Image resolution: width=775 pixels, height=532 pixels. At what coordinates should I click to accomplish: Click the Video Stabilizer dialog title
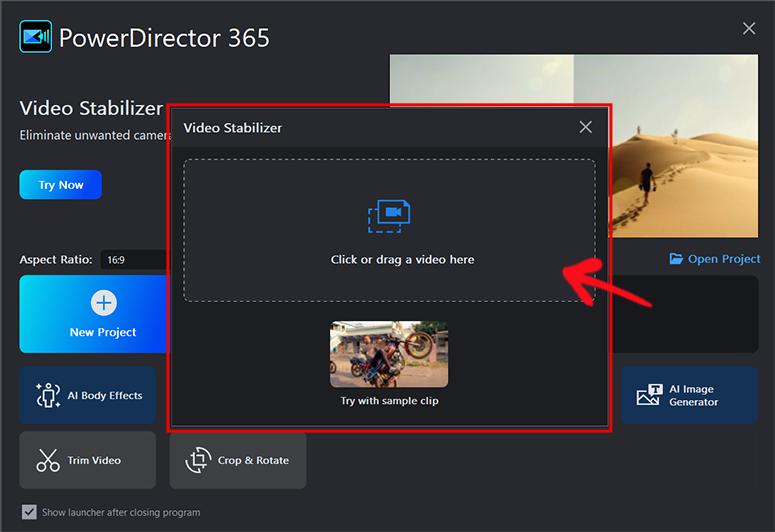click(x=232, y=128)
